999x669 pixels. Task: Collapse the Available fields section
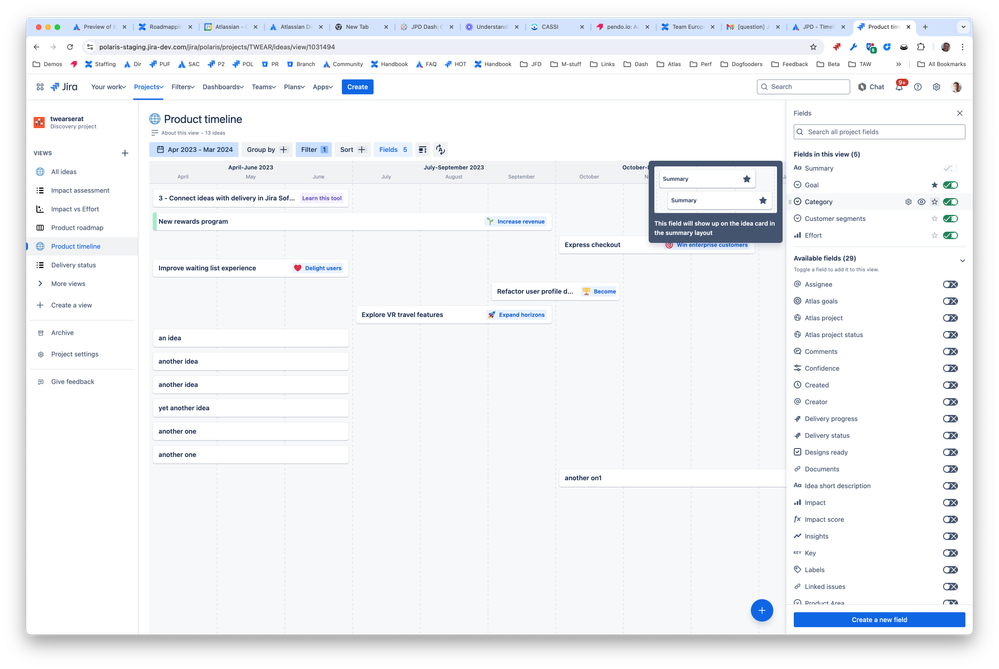tap(962, 261)
